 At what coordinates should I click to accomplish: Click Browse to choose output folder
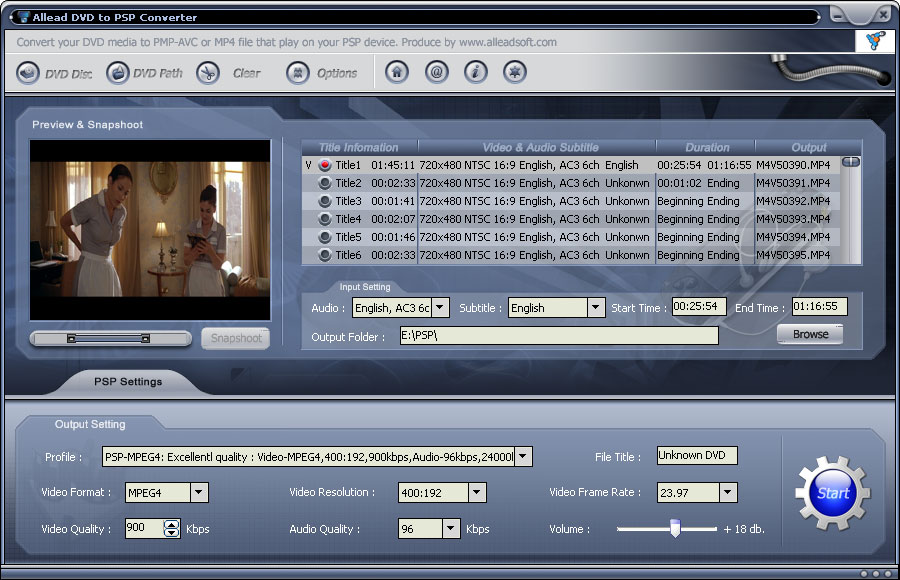click(809, 334)
